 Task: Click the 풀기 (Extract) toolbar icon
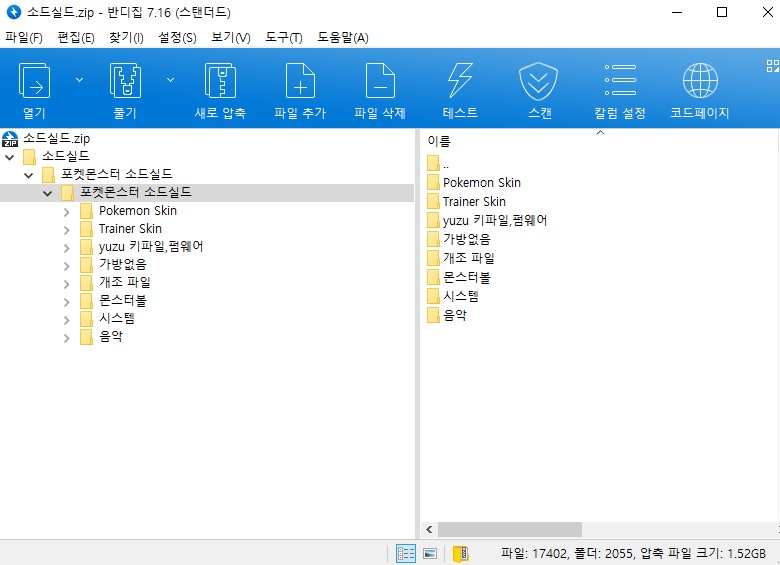pyautogui.click(x=125, y=81)
